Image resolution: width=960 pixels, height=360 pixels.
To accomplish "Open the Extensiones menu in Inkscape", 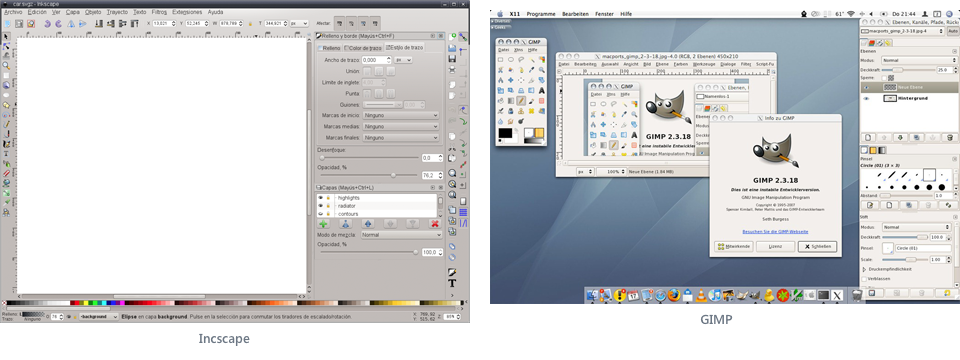I will 187,12.
